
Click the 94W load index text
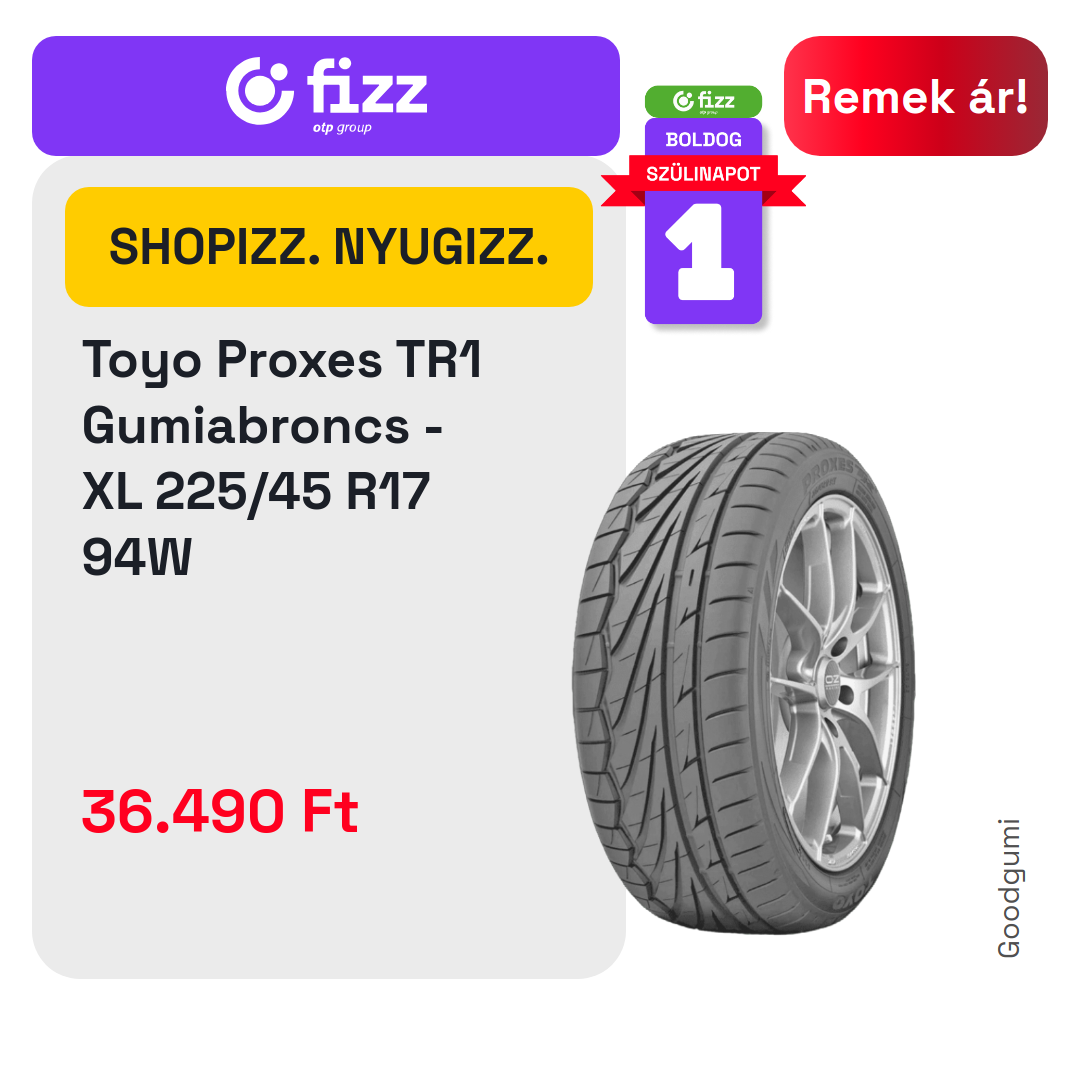click(x=136, y=557)
